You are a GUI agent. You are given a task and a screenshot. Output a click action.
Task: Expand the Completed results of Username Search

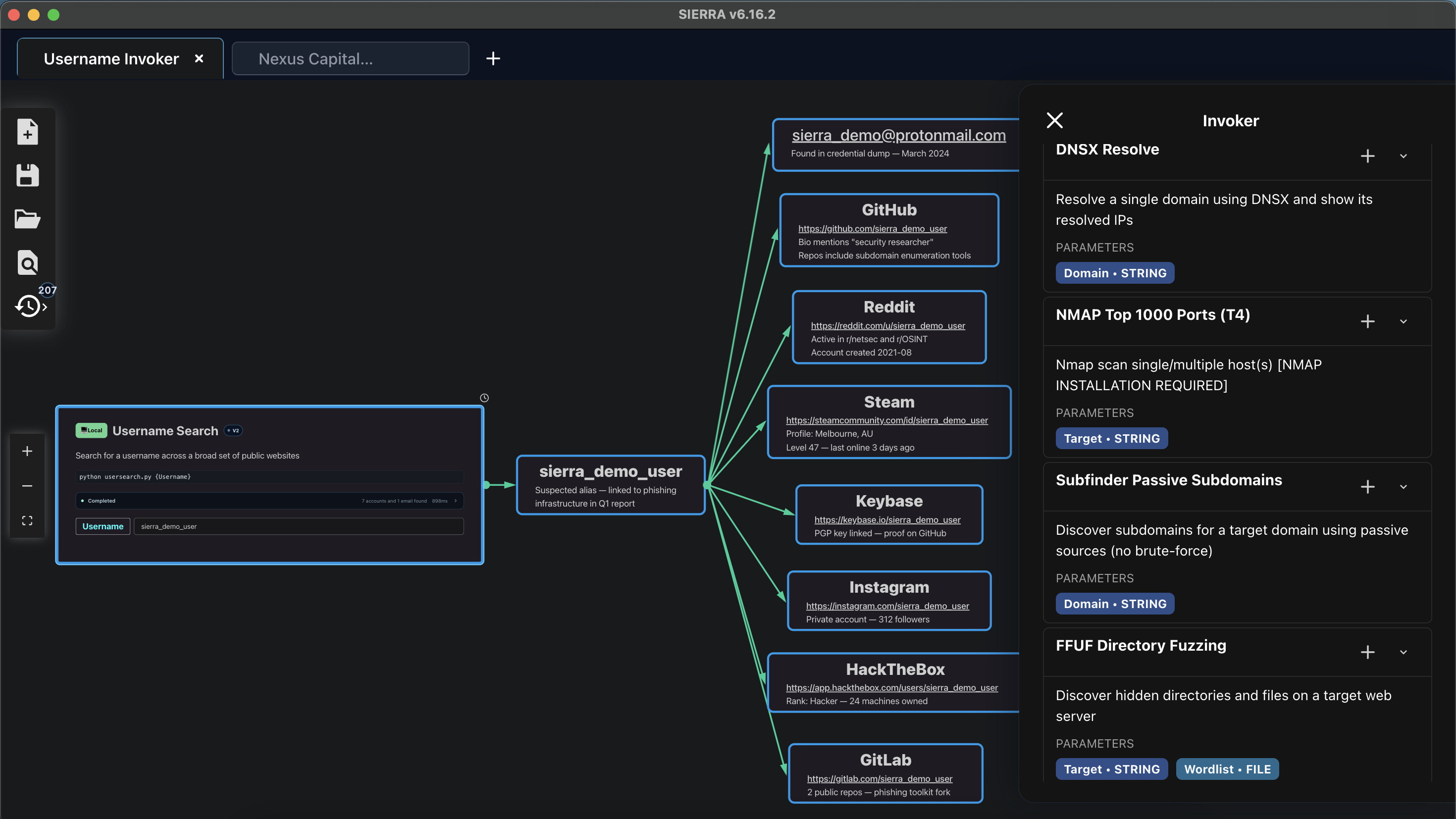pos(455,501)
